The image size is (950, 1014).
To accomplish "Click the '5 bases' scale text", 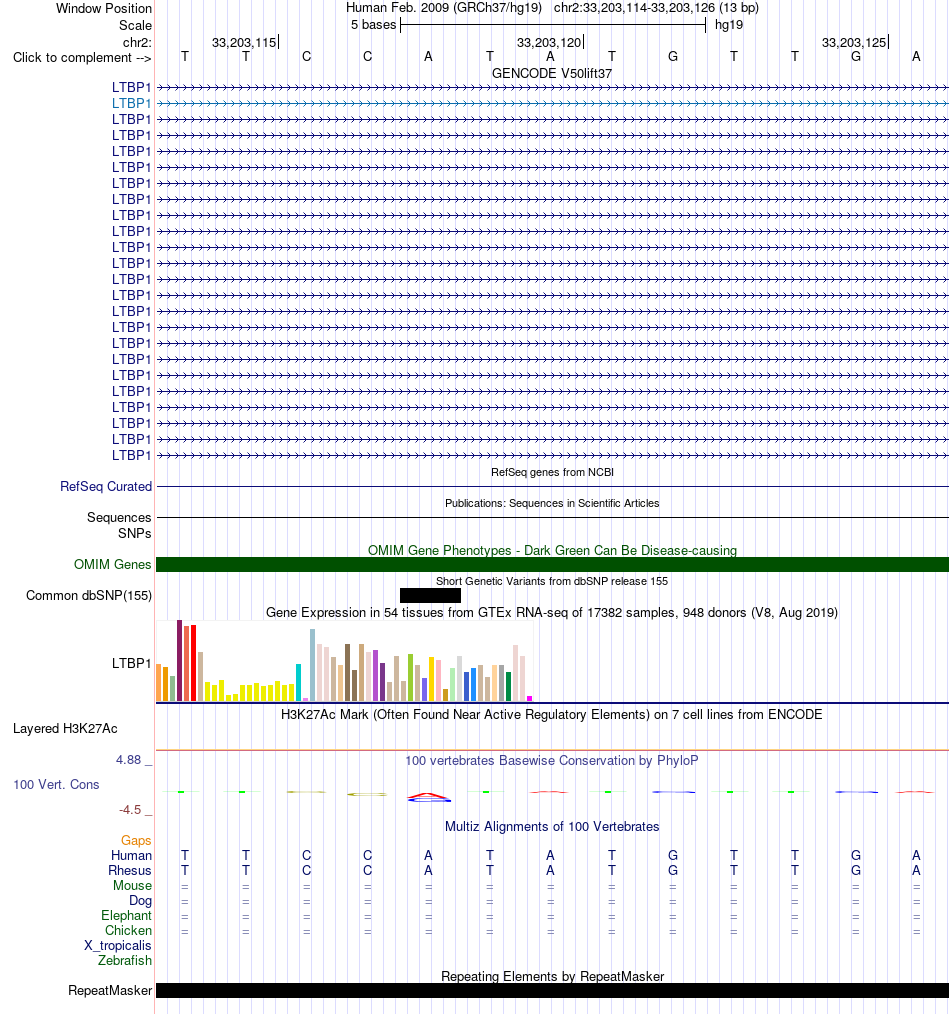I will click(373, 25).
